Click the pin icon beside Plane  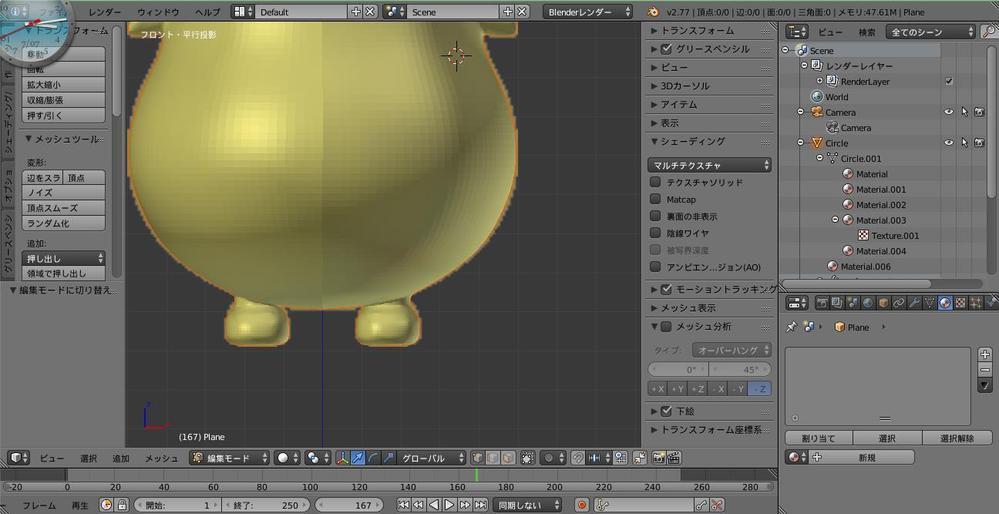pyautogui.click(x=792, y=327)
